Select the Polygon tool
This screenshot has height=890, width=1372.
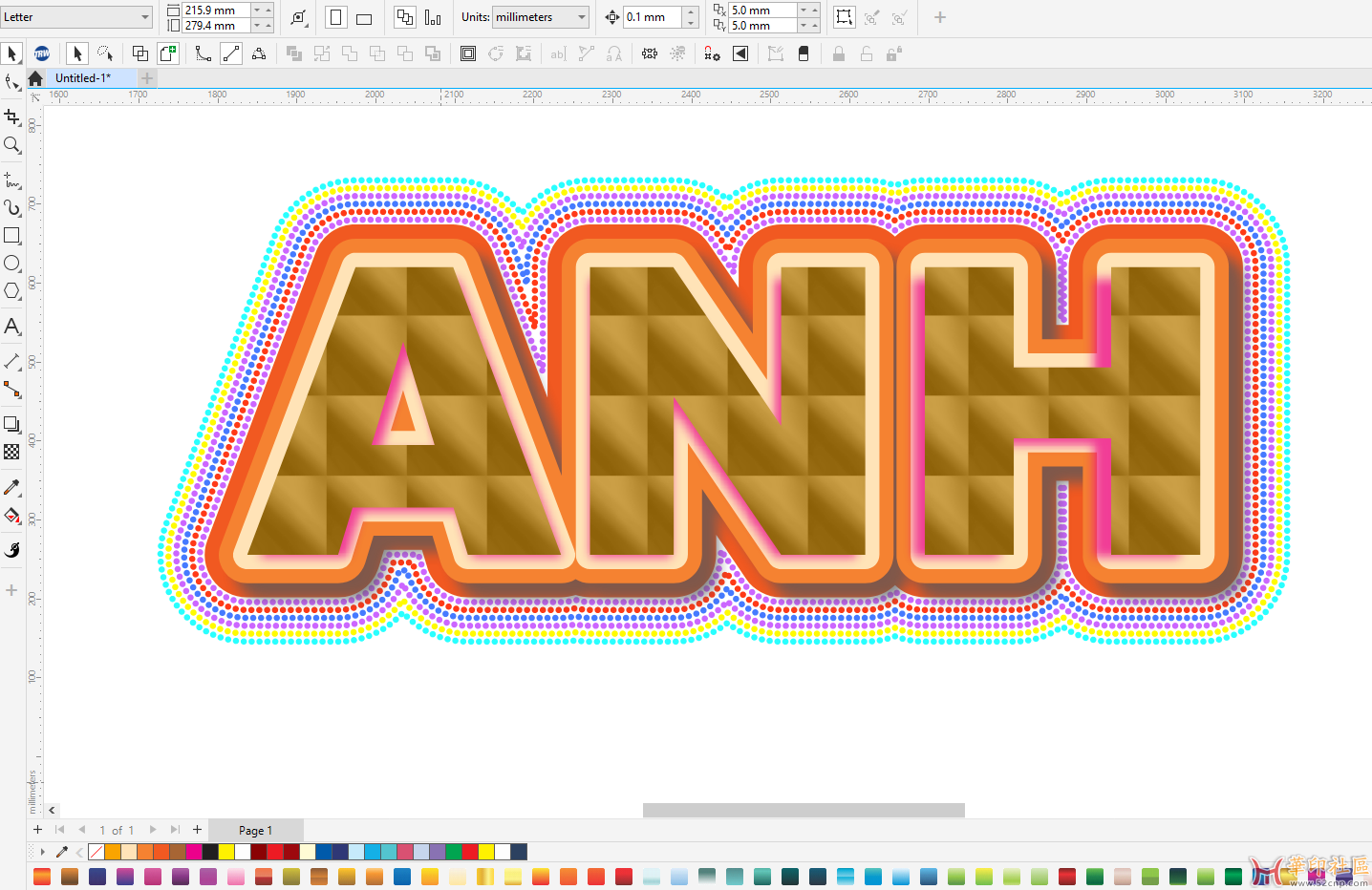(x=11, y=290)
